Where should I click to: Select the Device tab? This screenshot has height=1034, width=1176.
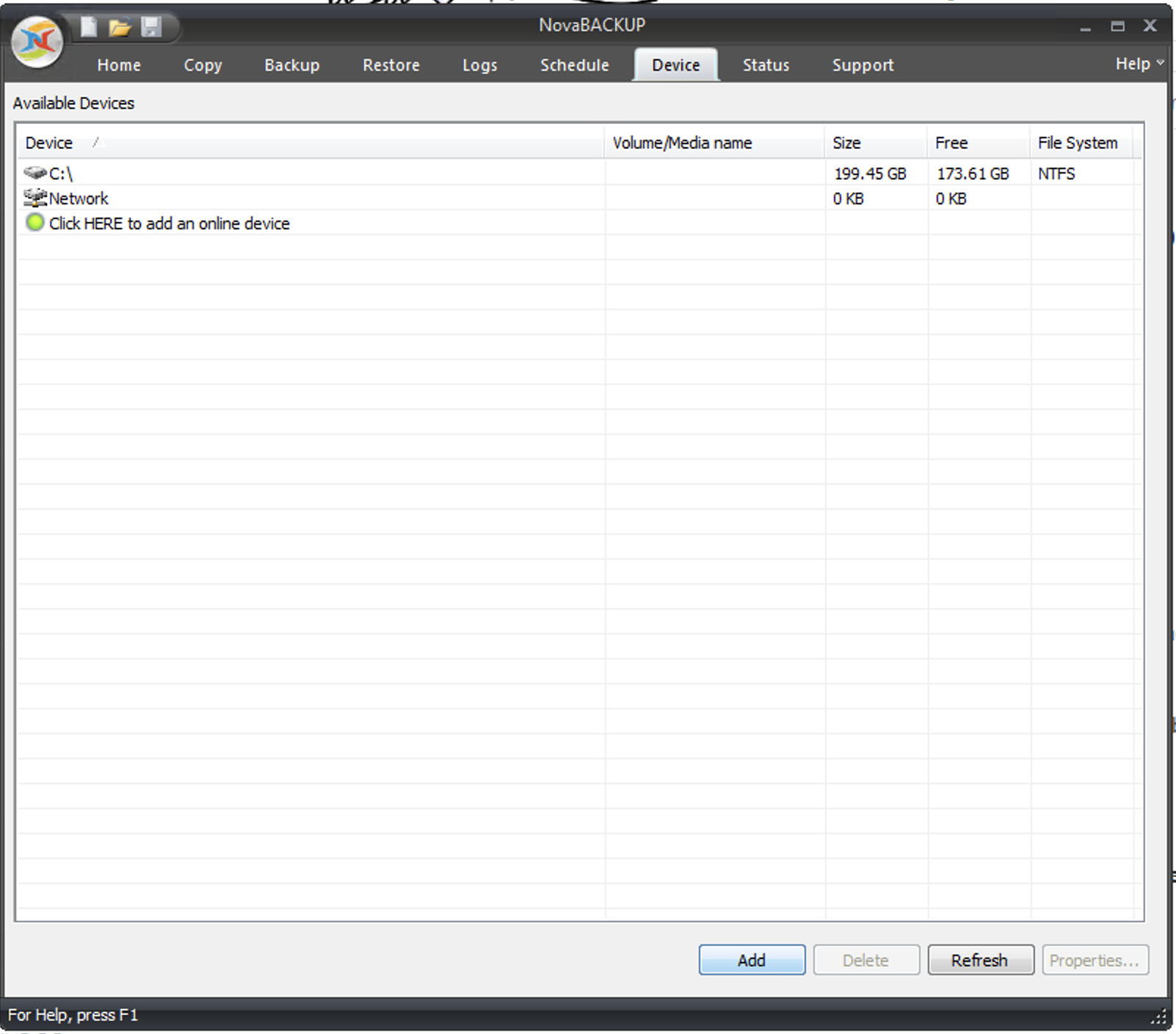point(676,65)
